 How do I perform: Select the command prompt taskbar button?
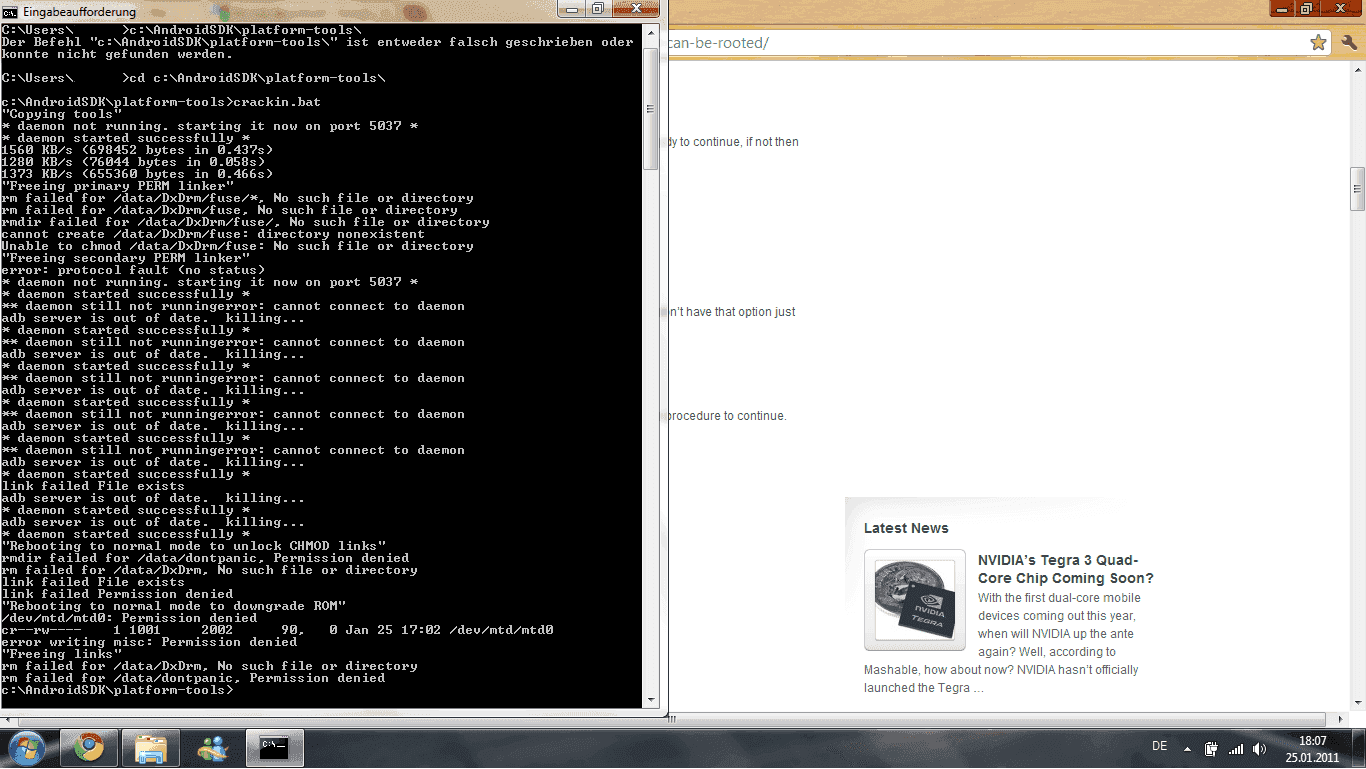[x=275, y=748]
